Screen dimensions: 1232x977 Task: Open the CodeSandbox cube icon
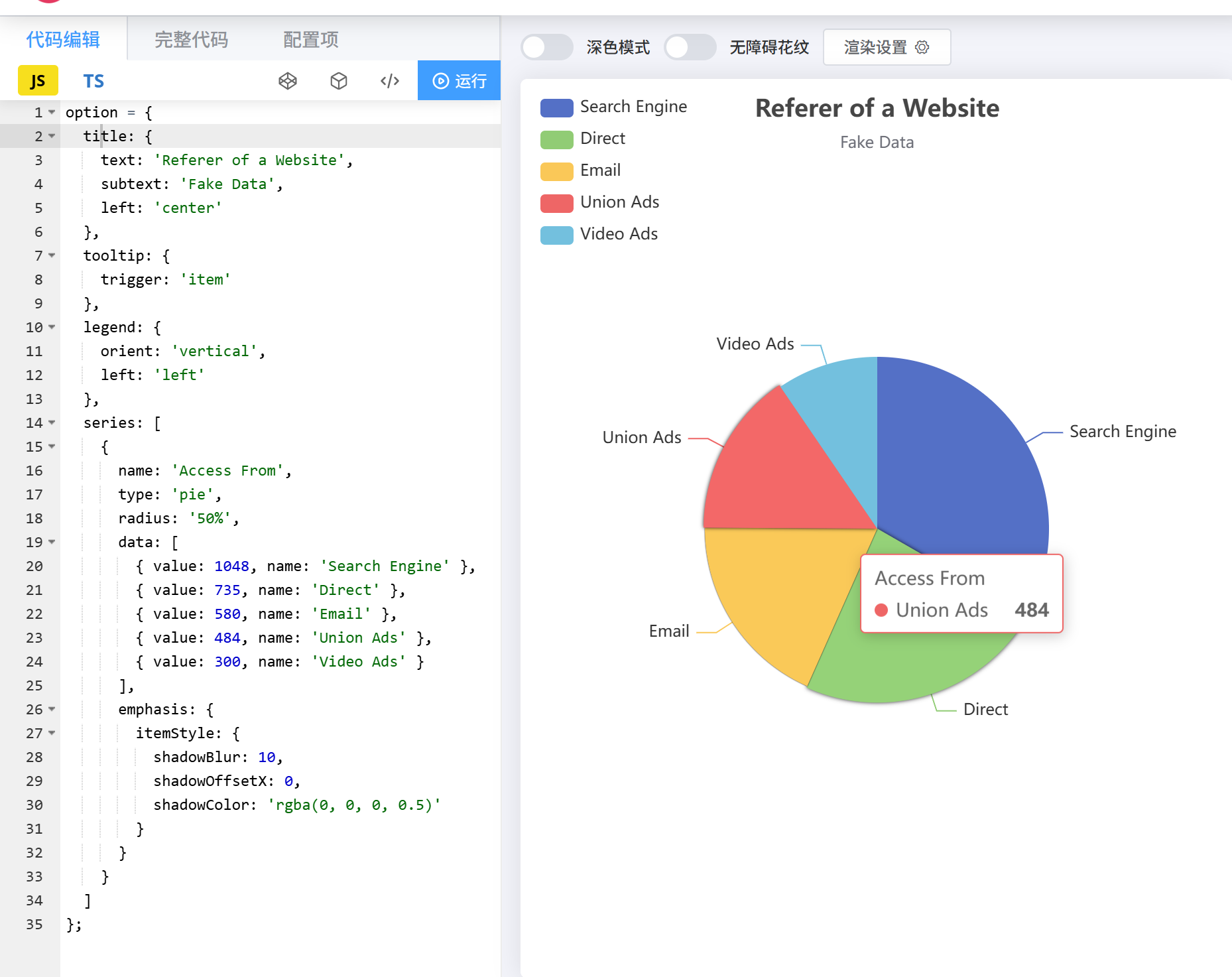339,81
